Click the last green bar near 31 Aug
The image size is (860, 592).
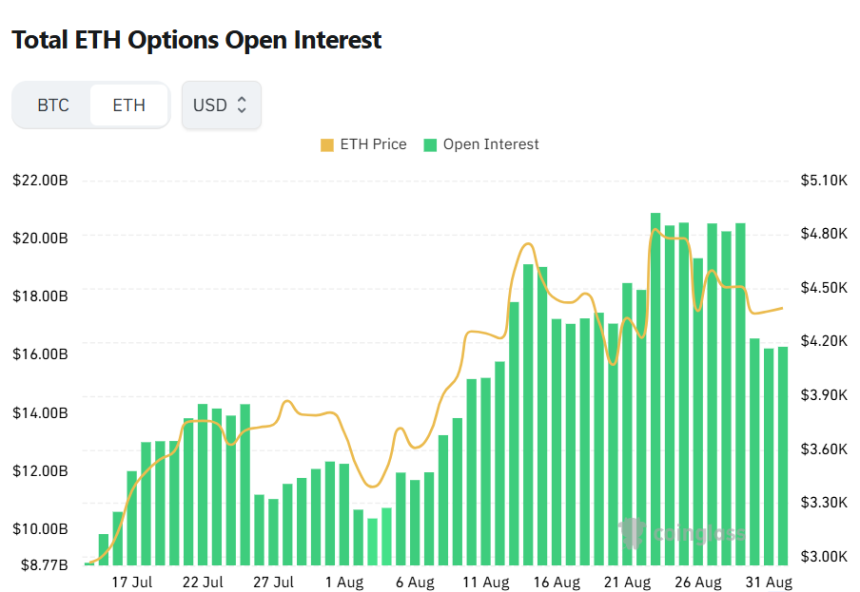[783, 456]
